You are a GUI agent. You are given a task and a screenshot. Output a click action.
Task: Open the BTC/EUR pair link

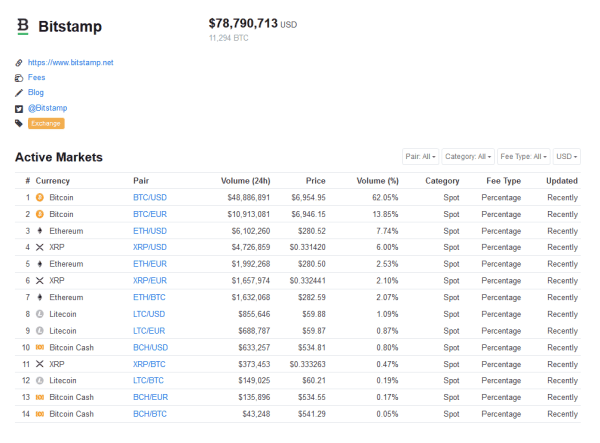pyautogui.click(x=150, y=214)
